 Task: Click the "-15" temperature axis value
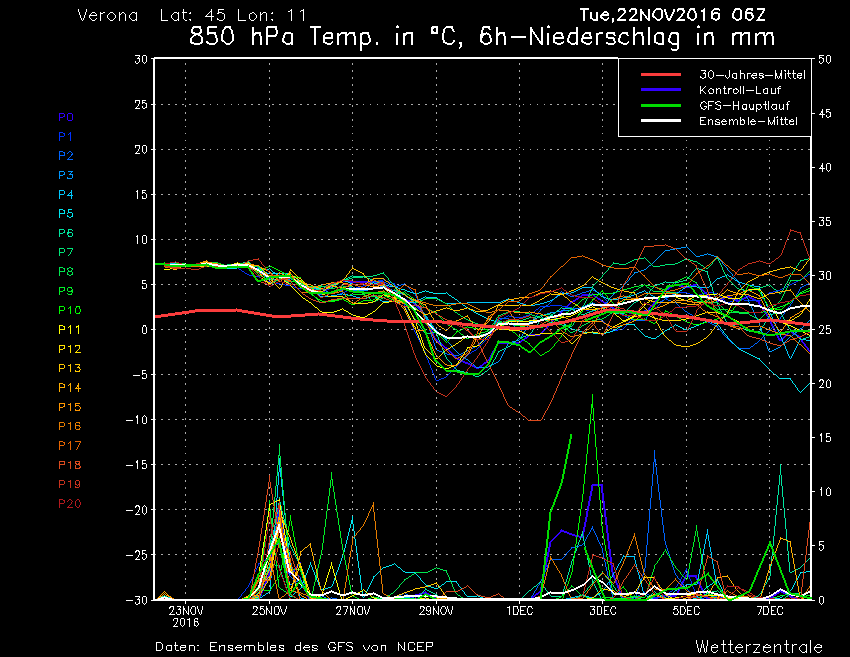pyautogui.click(x=136, y=465)
